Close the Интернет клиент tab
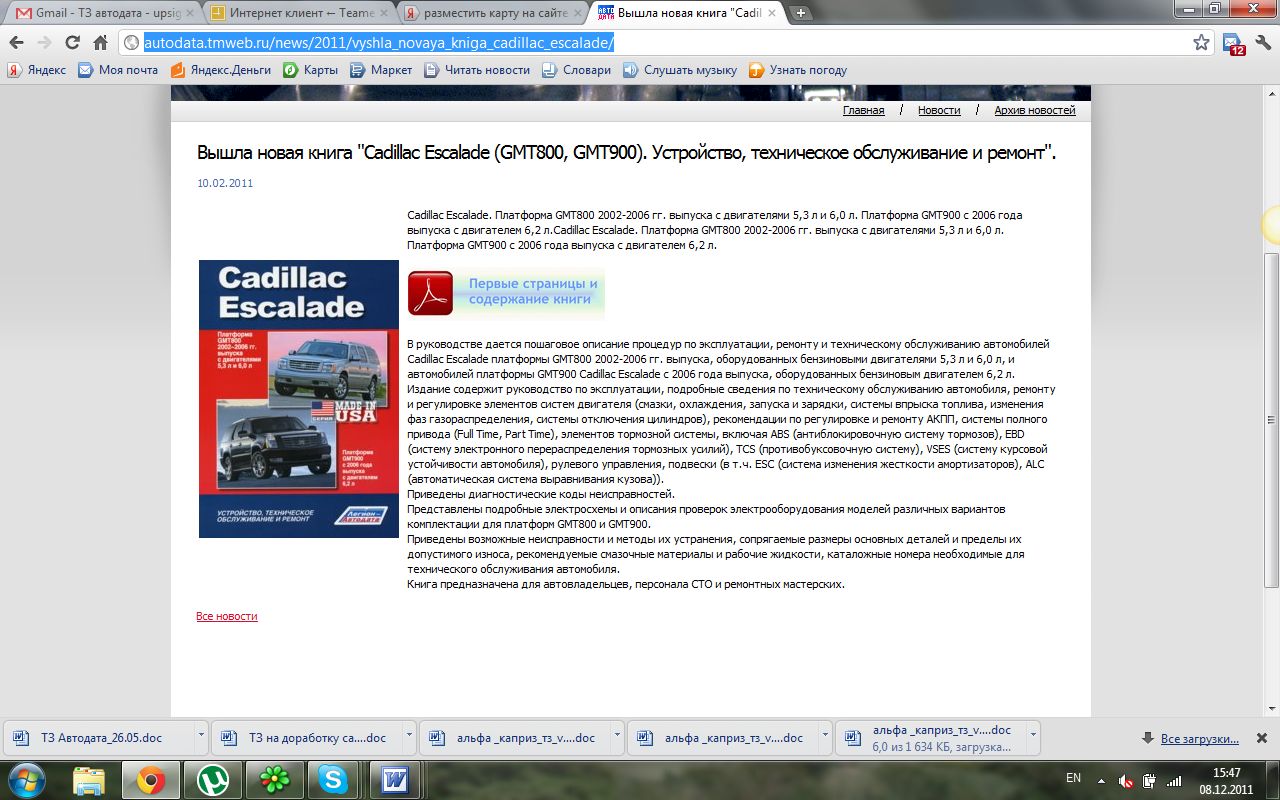This screenshot has height=800, width=1280. tap(382, 13)
